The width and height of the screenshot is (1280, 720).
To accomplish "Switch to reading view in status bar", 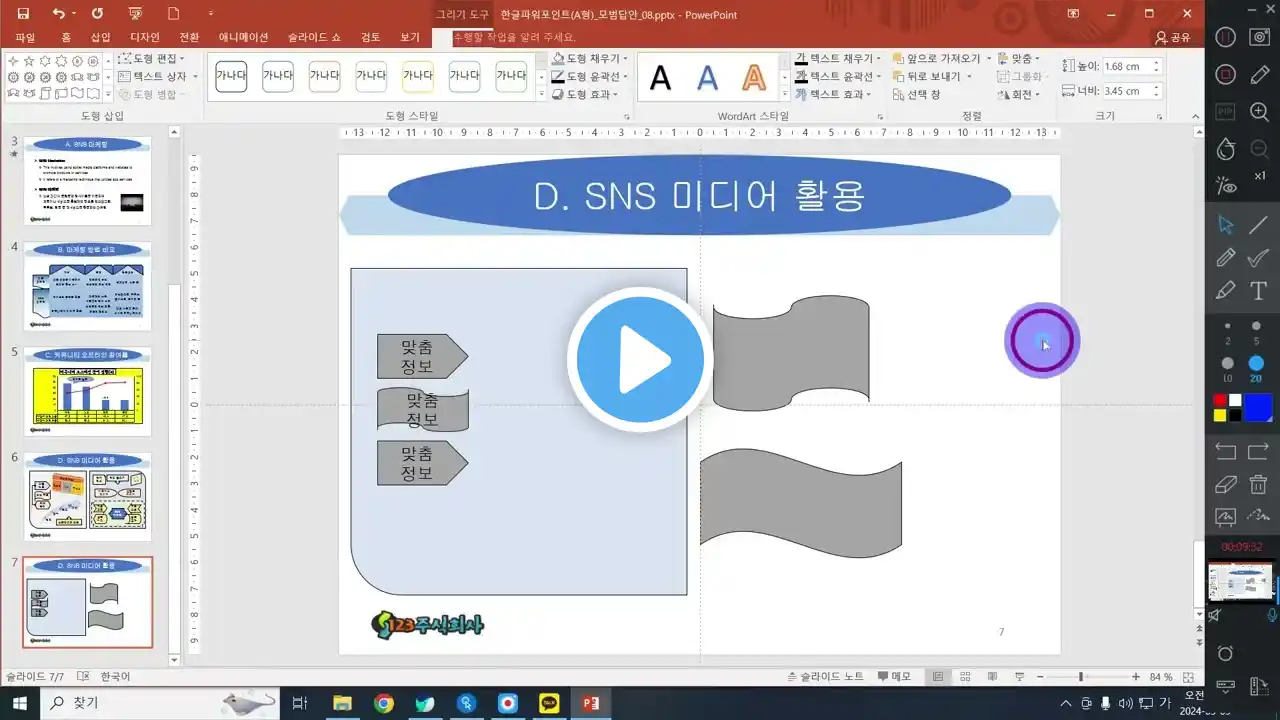I will (x=990, y=677).
